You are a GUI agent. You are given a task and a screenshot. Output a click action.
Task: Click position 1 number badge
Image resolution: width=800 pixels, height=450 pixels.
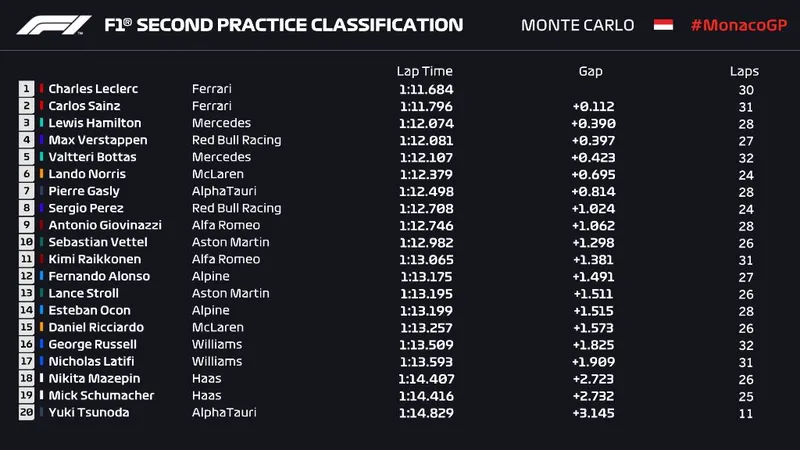(27, 89)
